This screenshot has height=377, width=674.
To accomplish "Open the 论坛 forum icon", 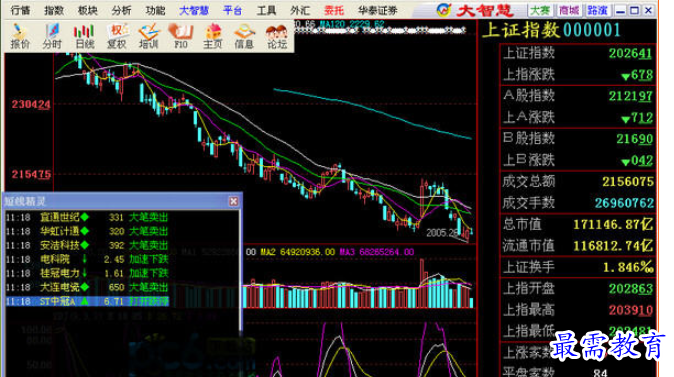I will pos(276,36).
